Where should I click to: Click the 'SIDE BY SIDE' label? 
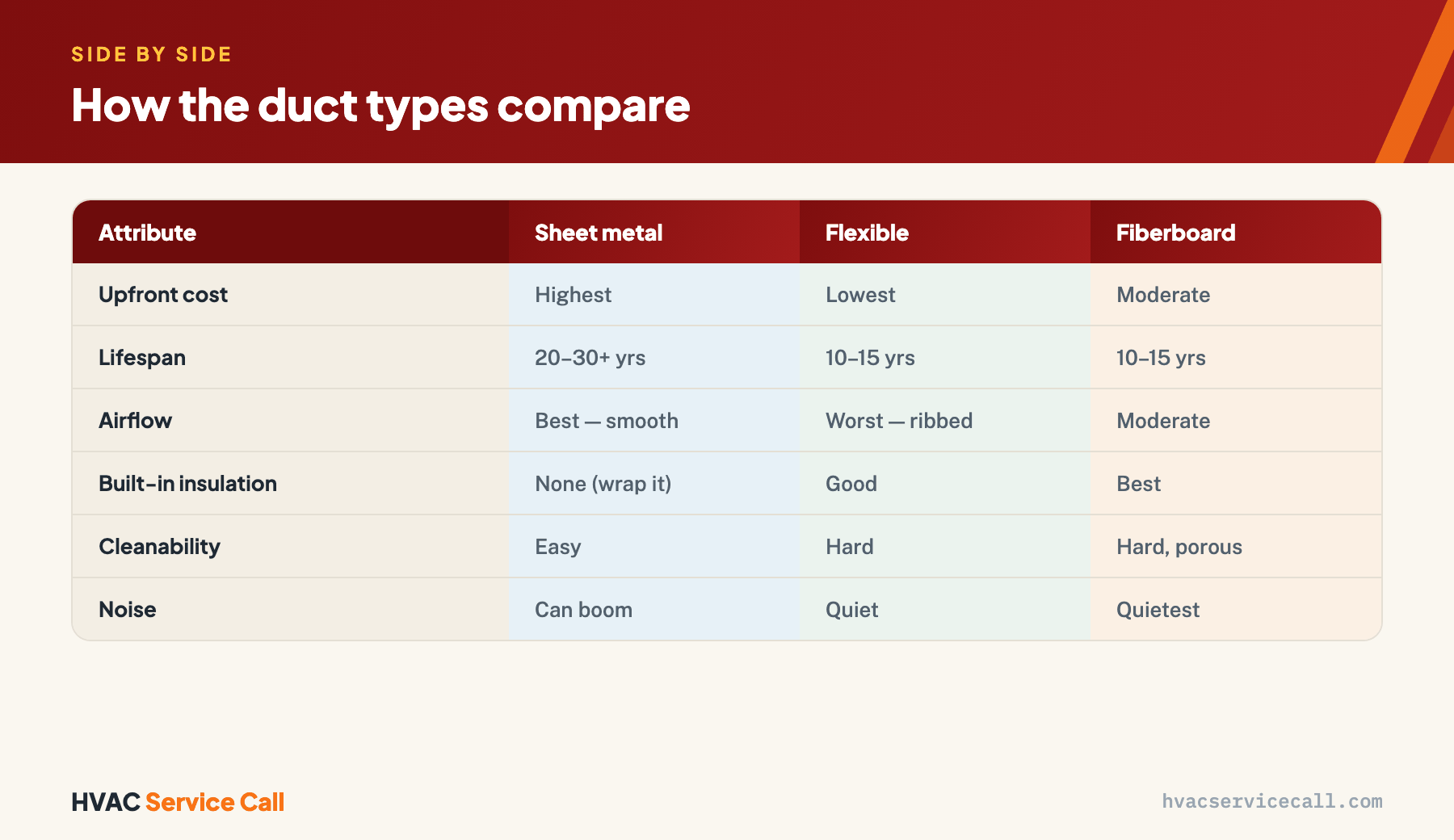(152, 54)
